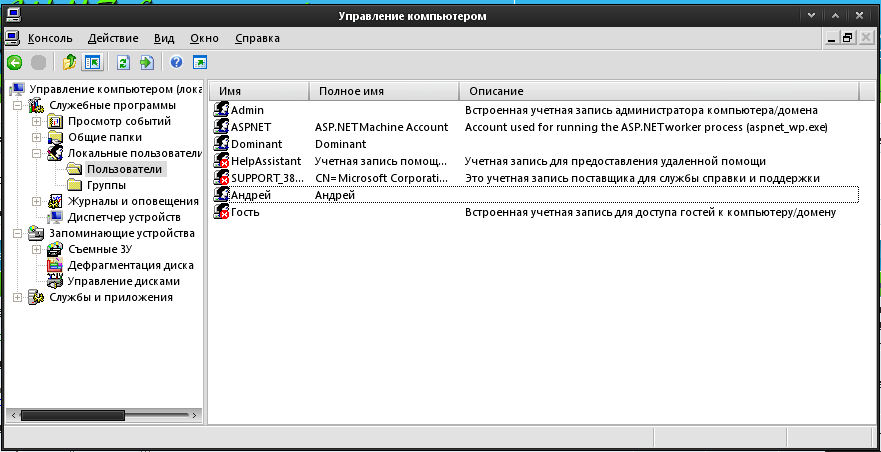The height and width of the screenshot is (452, 881).
Task: Open Диспетчер устройств in the tree
Action: coord(123,217)
